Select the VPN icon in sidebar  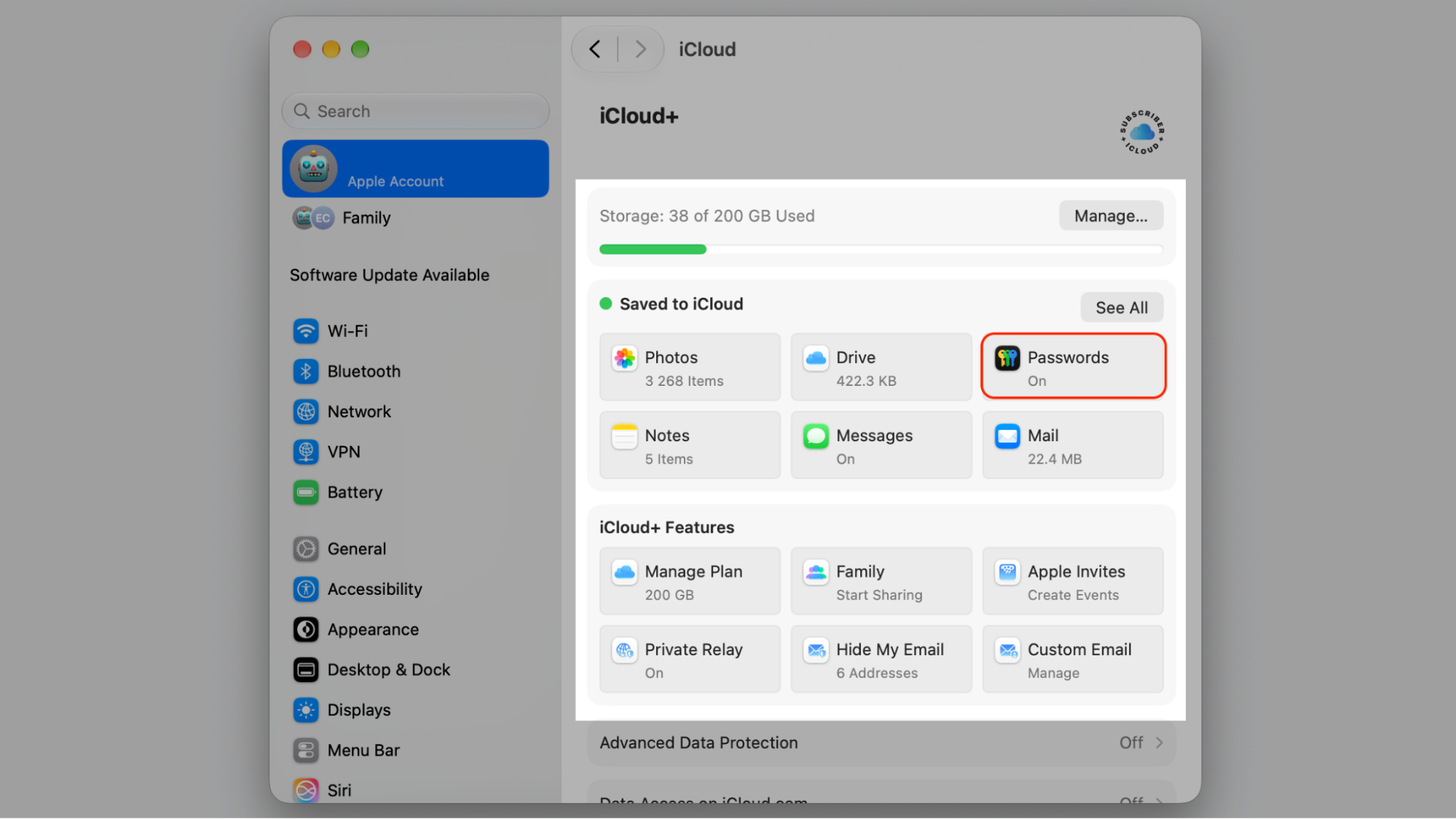coord(306,451)
